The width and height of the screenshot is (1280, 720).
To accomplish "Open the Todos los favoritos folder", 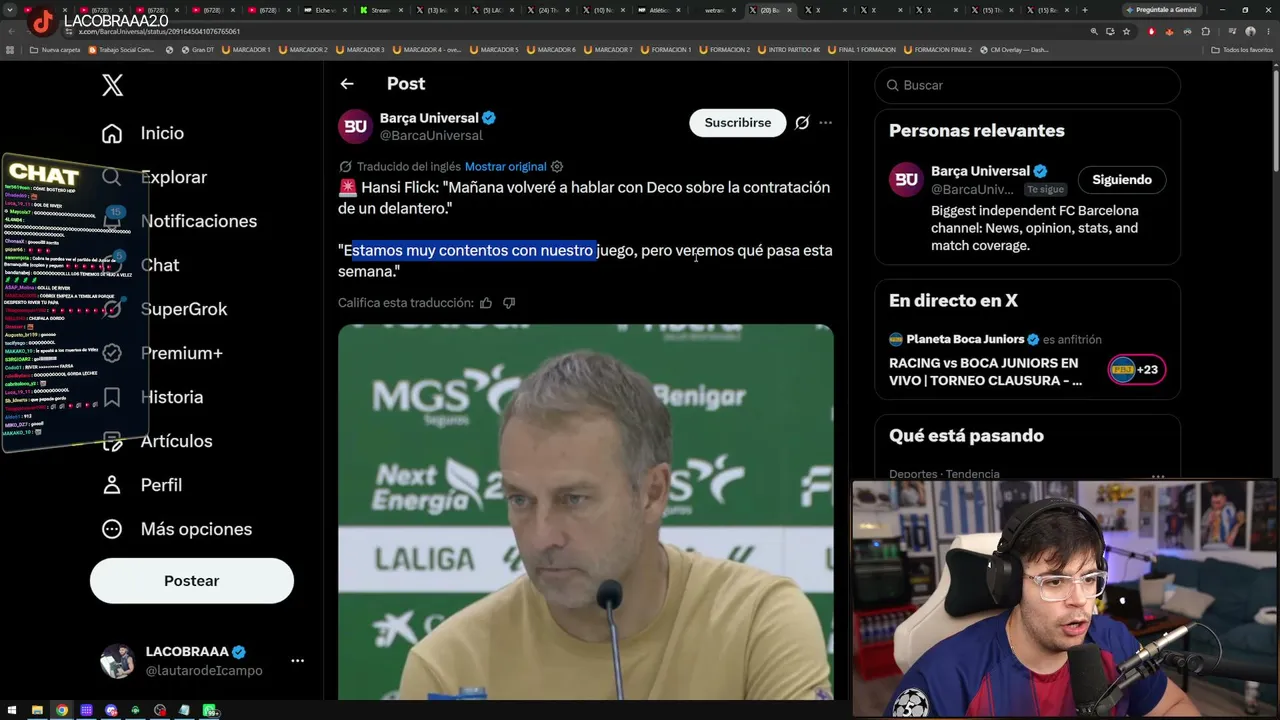I will pyautogui.click(x=1242, y=49).
